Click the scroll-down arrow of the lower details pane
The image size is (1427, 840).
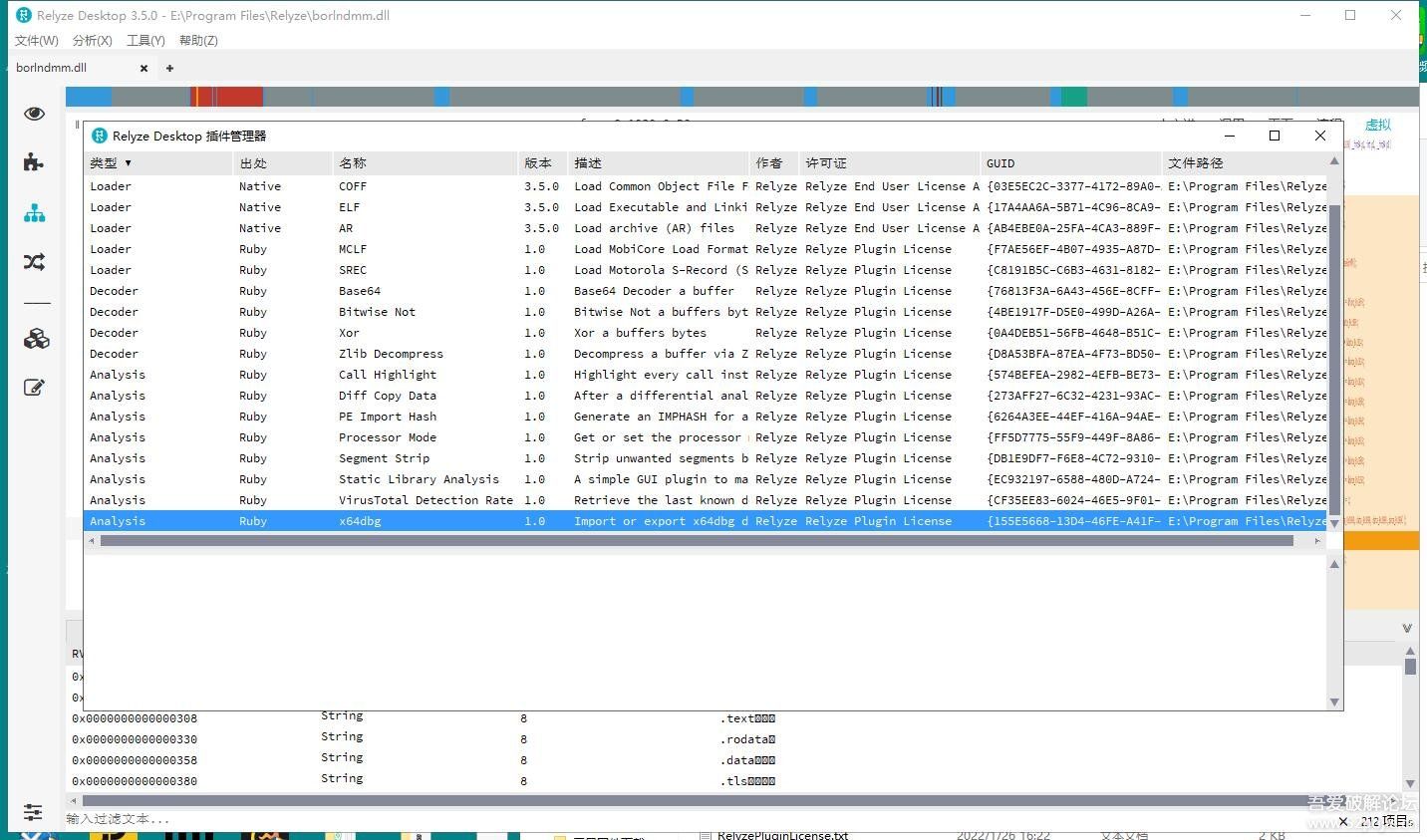point(1335,701)
